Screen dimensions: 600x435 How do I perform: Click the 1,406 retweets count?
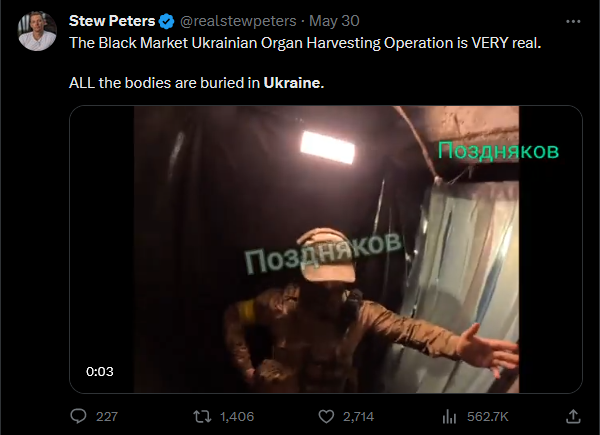click(237, 416)
